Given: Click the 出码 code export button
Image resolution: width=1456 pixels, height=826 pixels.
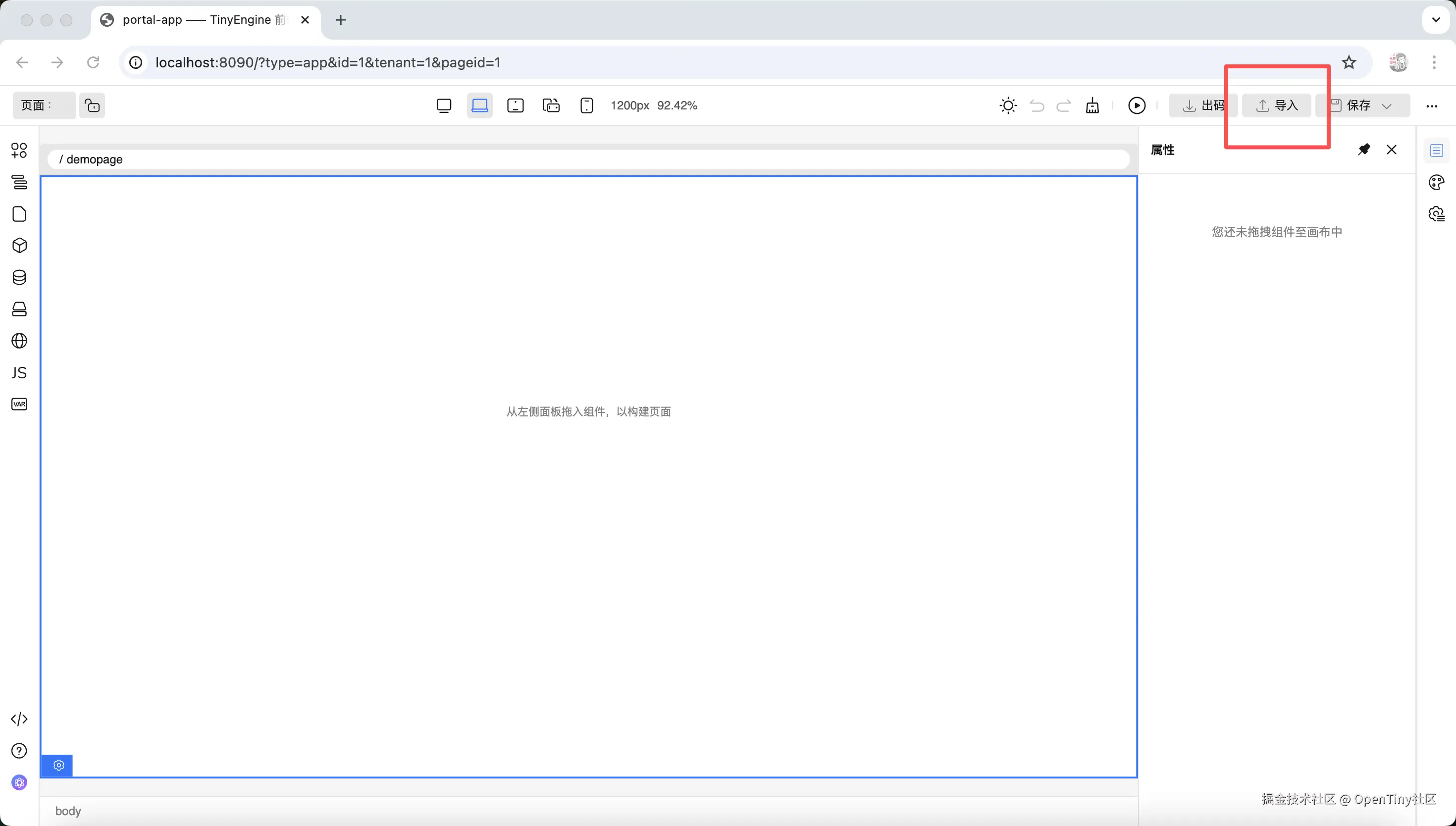Looking at the screenshot, I should (1203, 105).
